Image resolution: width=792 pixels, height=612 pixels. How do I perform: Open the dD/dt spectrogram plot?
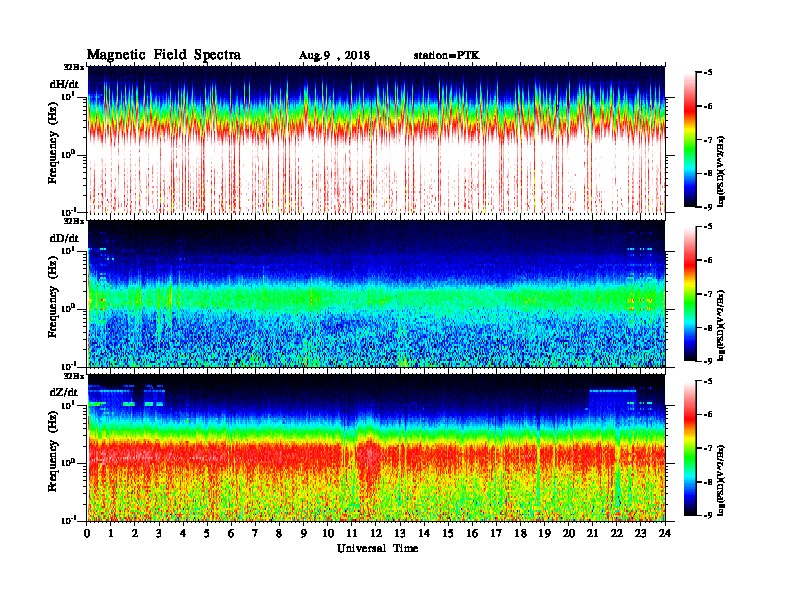[x=376, y=294]
